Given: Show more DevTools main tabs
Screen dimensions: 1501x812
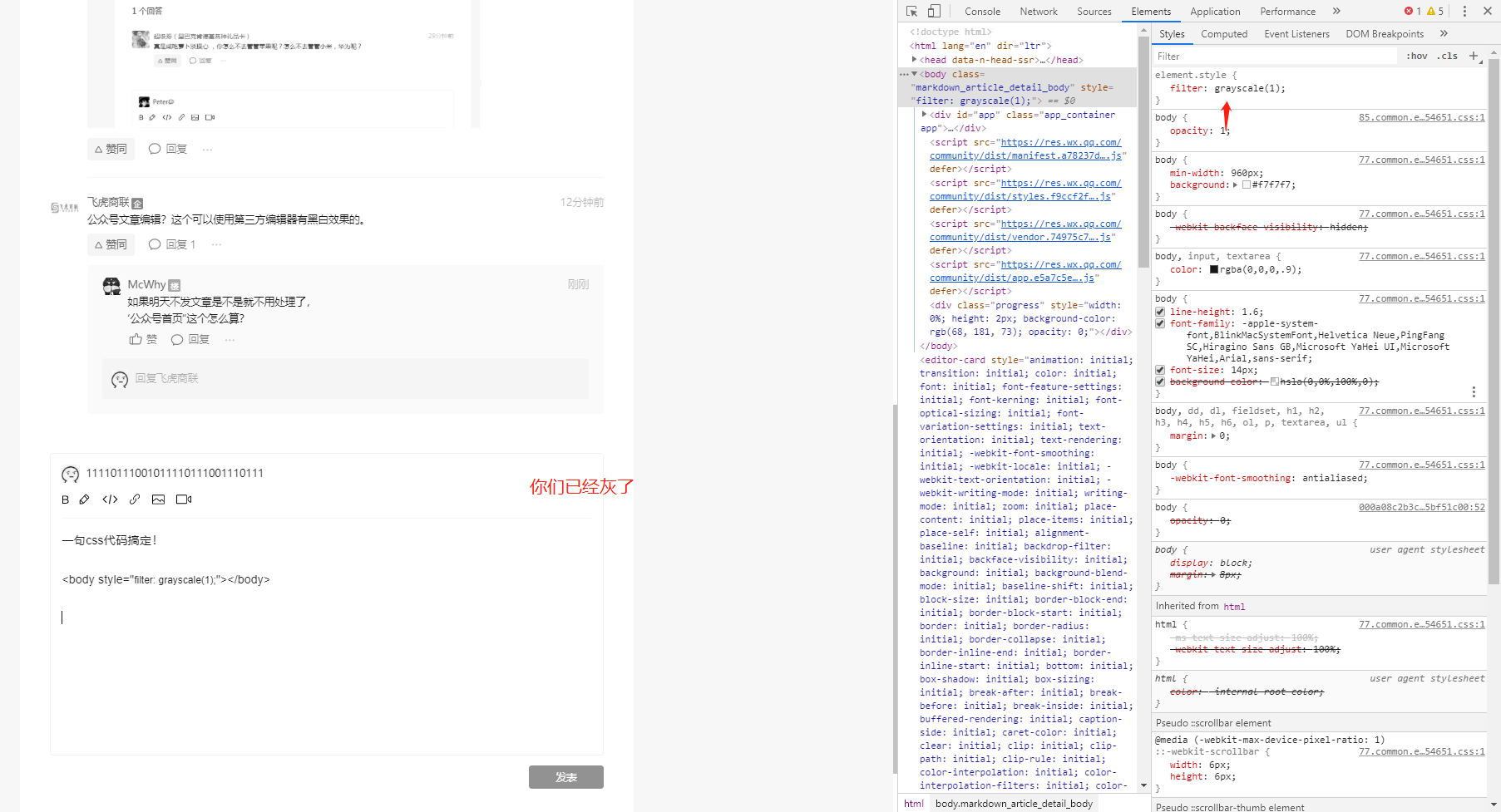Looking at the screenshot, I should (1336, 12).
